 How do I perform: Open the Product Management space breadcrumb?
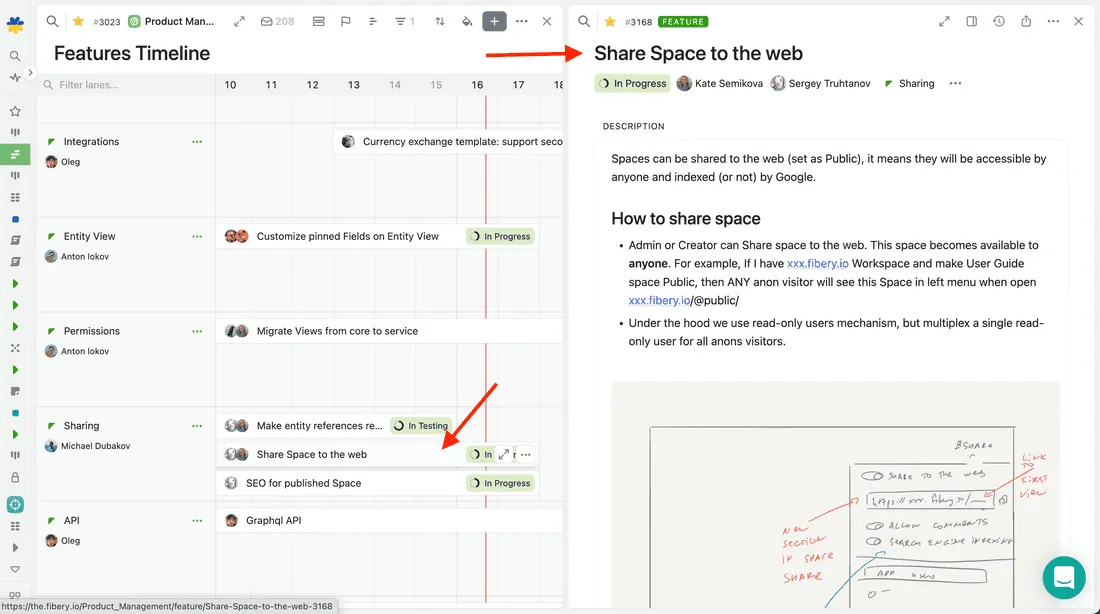pos(172,21)
